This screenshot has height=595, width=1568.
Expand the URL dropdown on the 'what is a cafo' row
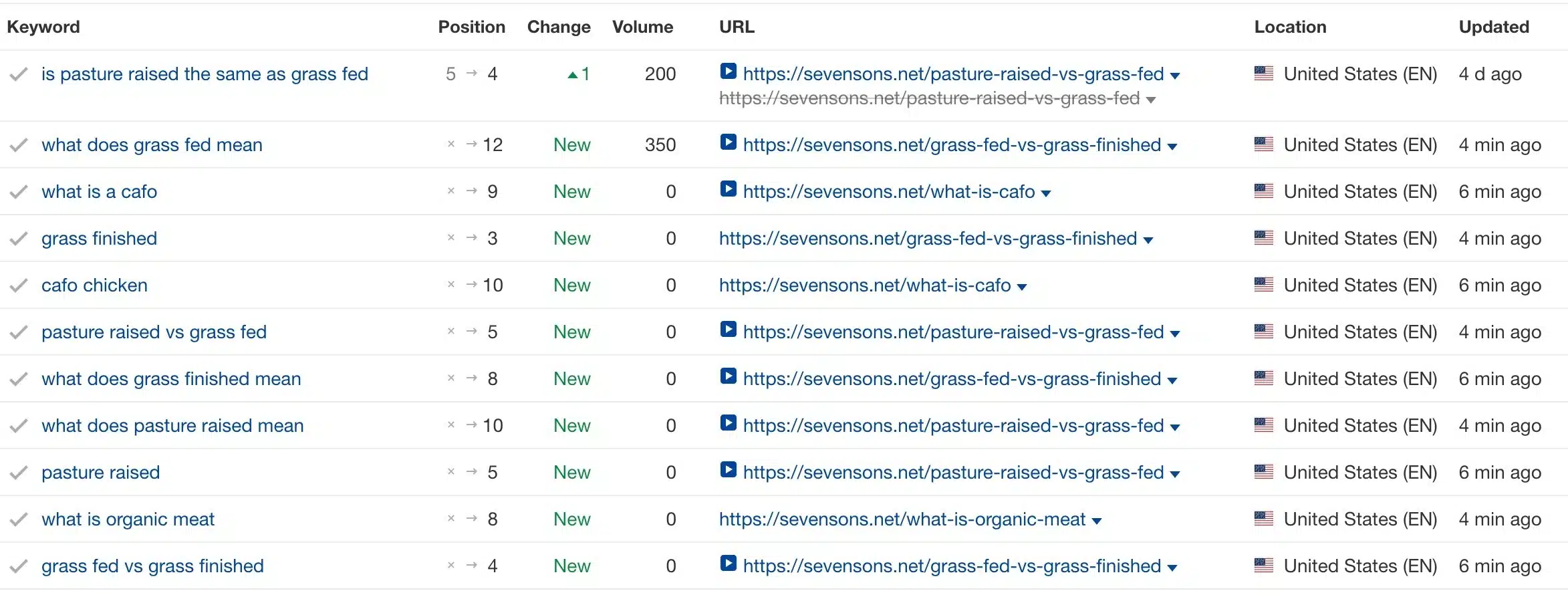pyautogui.click(x=1046, y=193)
